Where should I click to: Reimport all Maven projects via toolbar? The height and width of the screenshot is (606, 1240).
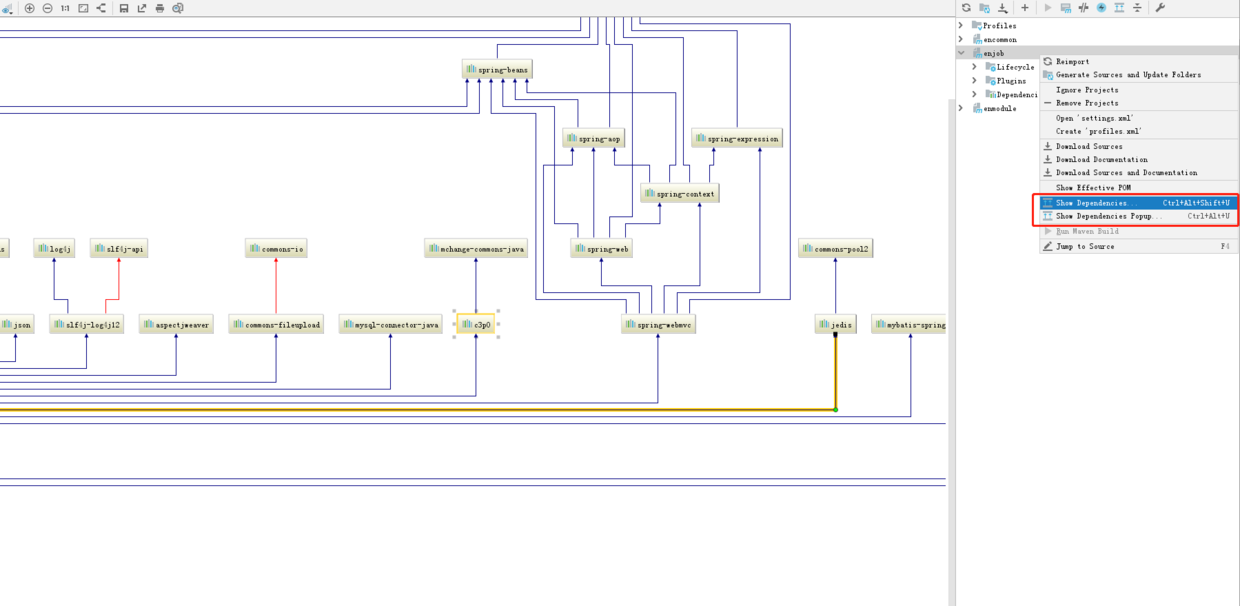point(966,8)
